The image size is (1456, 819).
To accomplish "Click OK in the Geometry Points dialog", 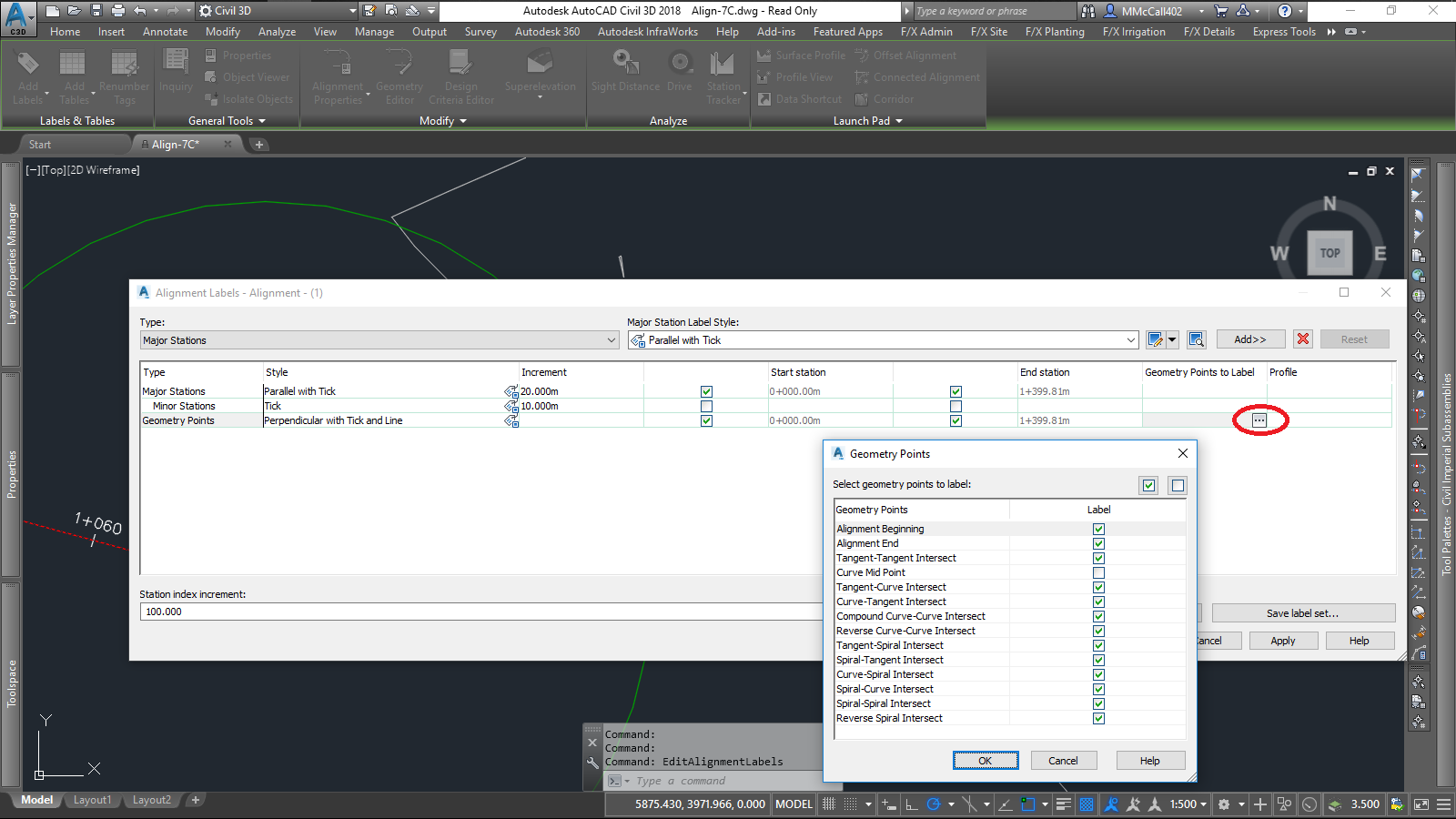I will (x=986, y=761).
